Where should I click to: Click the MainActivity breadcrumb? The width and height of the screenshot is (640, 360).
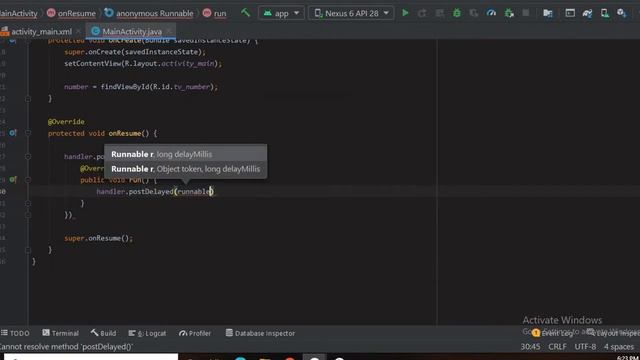(x=18, y=13)
